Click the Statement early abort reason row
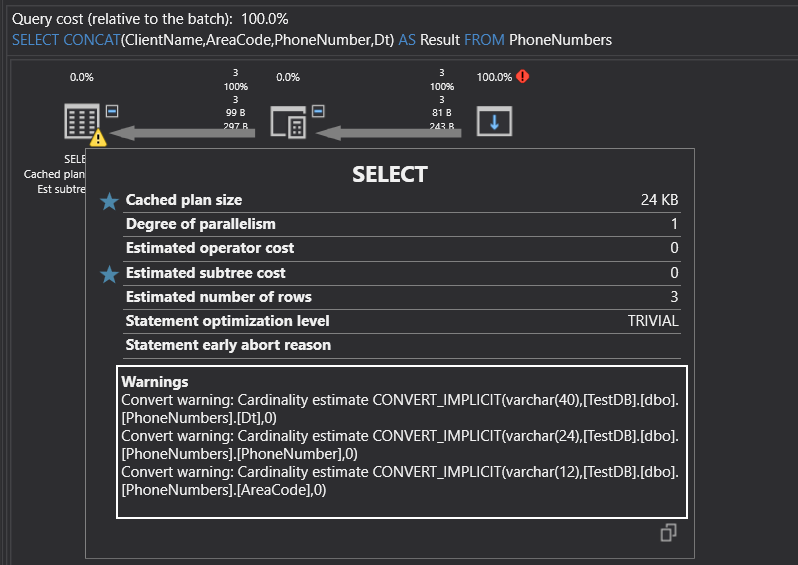The image size is (798, 565). tap(401, 345)
